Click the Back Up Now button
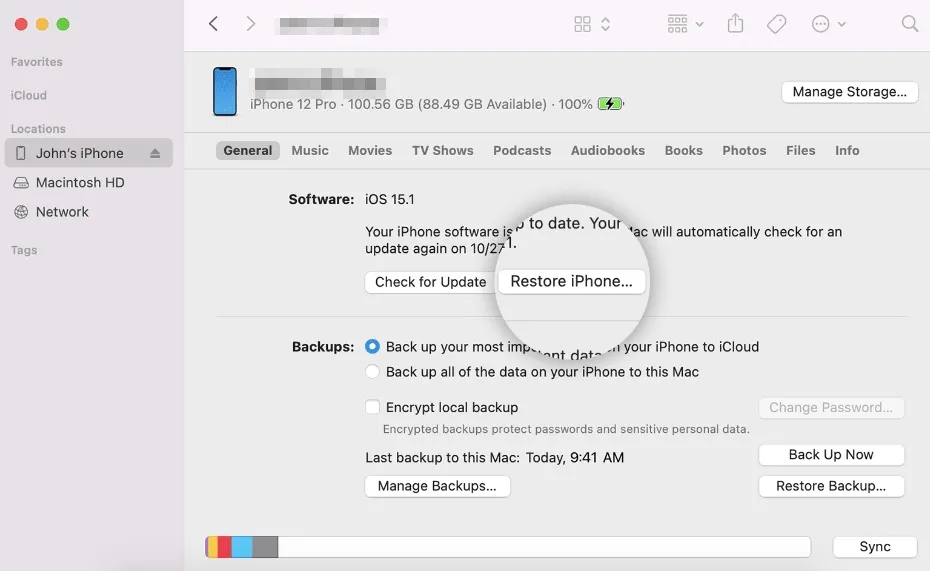 point(831,455)
